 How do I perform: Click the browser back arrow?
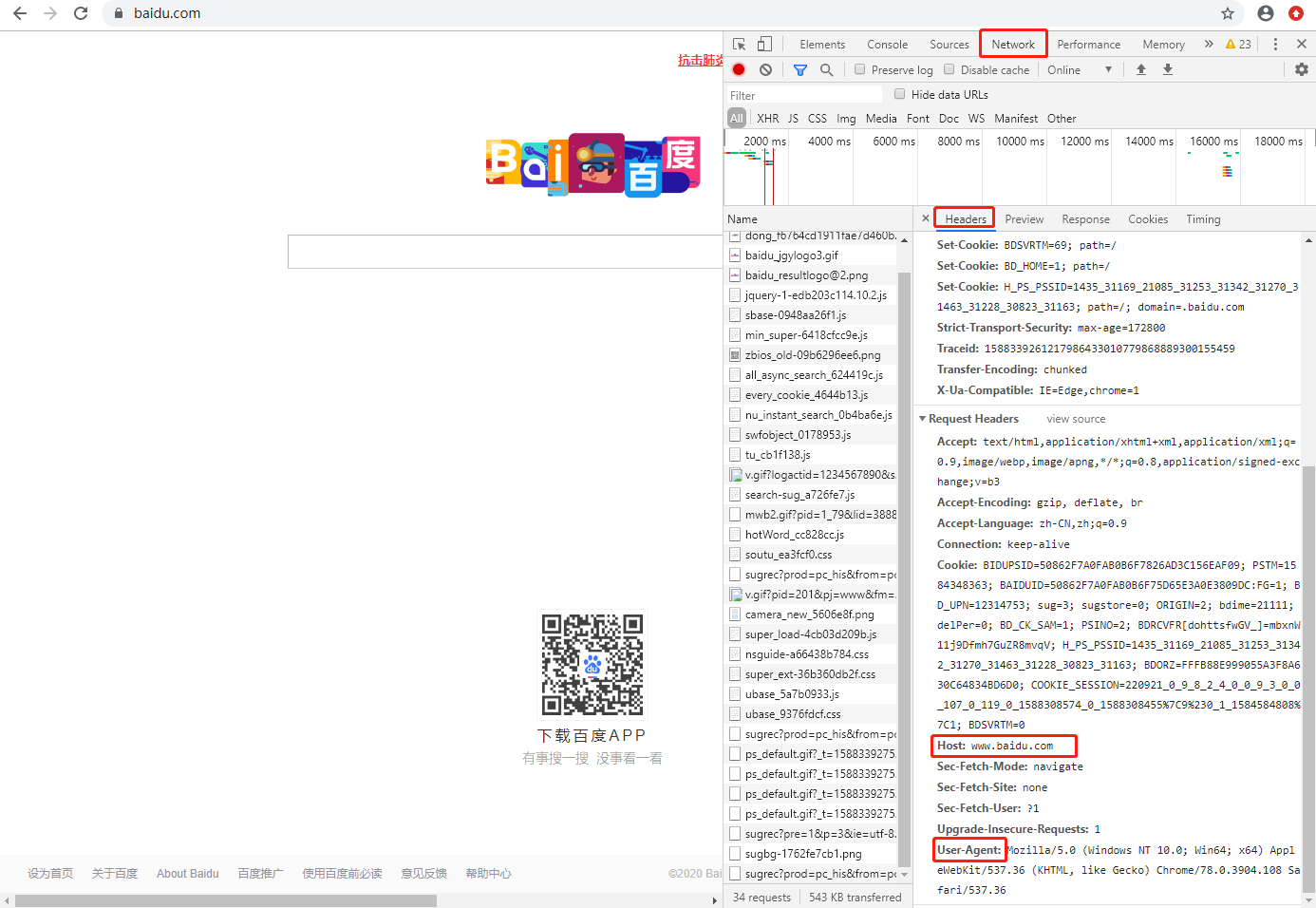[20, 13]
